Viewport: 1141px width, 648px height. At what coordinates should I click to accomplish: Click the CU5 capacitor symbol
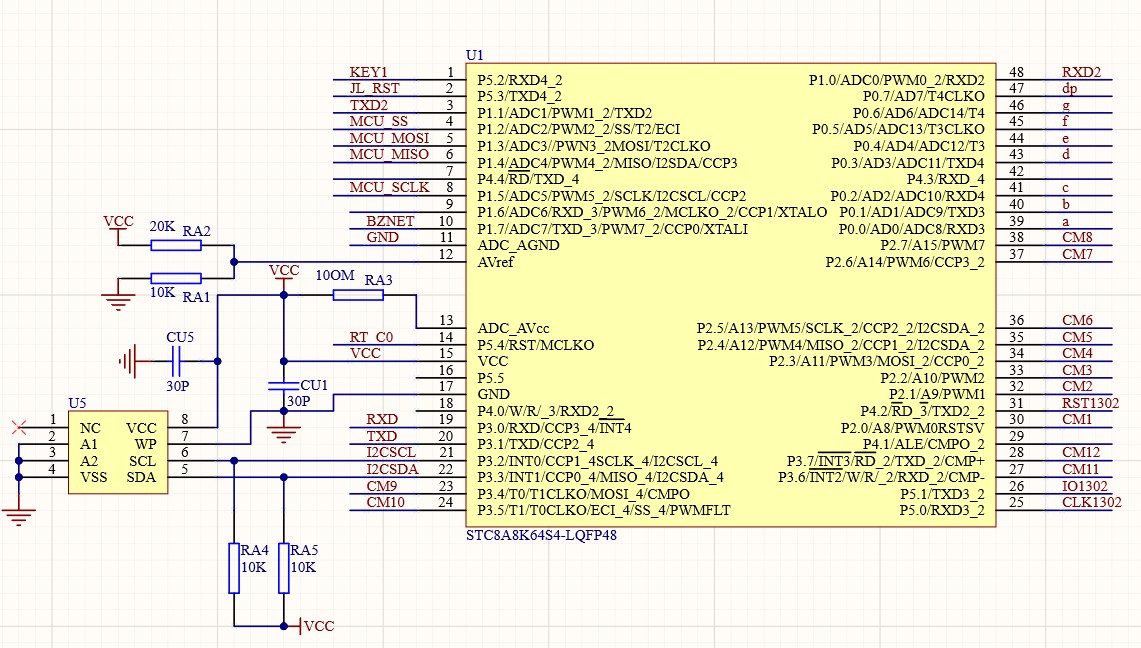point(175,361)
